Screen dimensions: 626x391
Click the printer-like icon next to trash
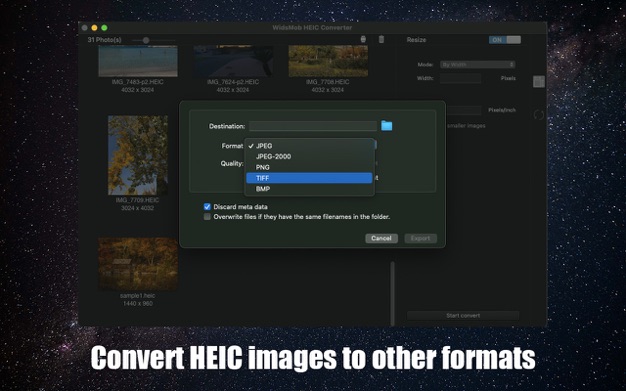(363, 39)
